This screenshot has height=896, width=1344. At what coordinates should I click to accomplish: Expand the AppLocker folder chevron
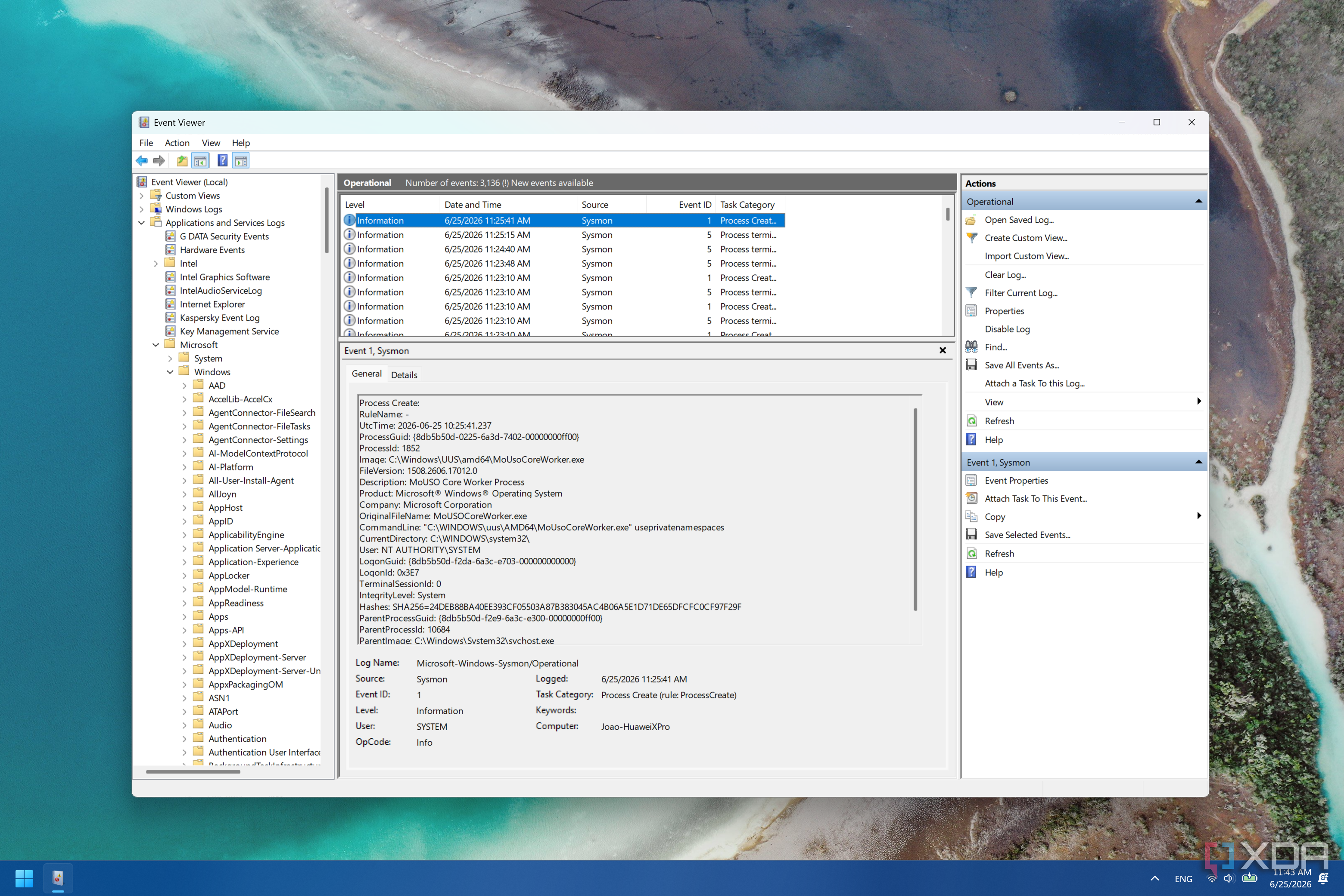184,576
